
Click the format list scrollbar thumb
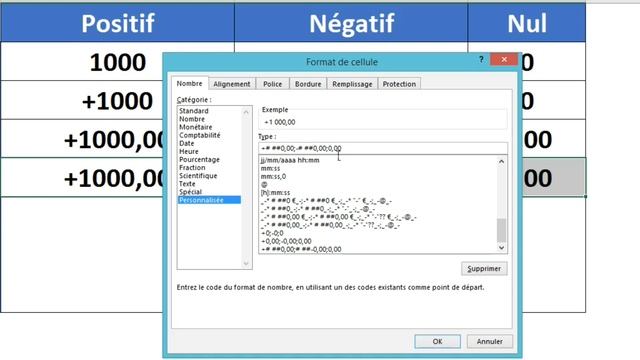click(501, 230)
